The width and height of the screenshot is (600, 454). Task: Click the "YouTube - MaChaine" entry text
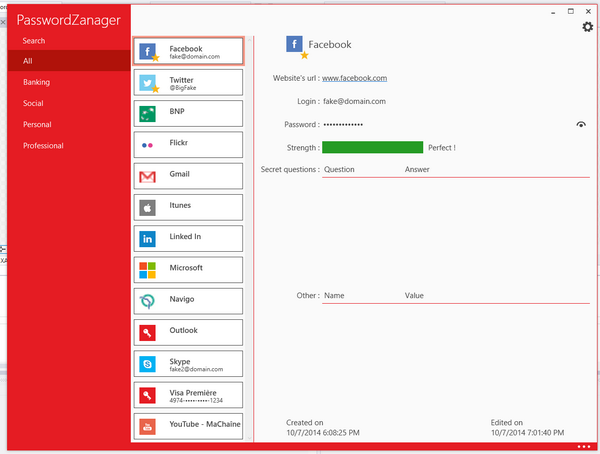point(205,424)
